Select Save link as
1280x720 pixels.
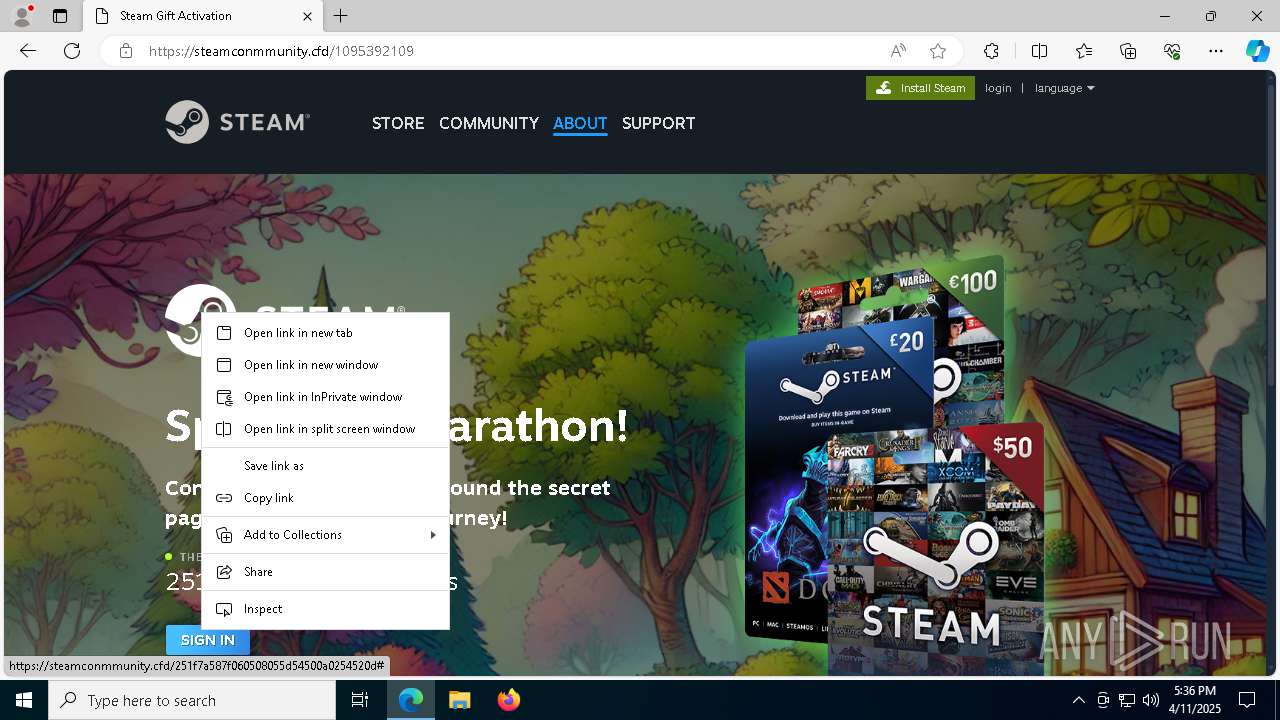coord(325,466)
